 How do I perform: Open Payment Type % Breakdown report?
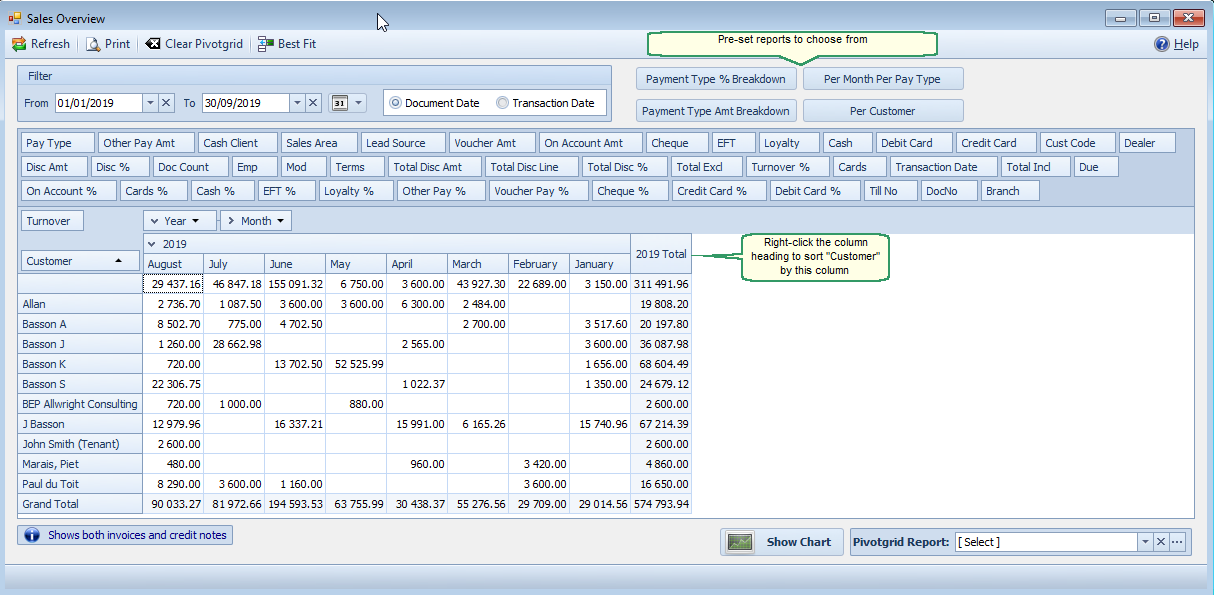(716, 79)
